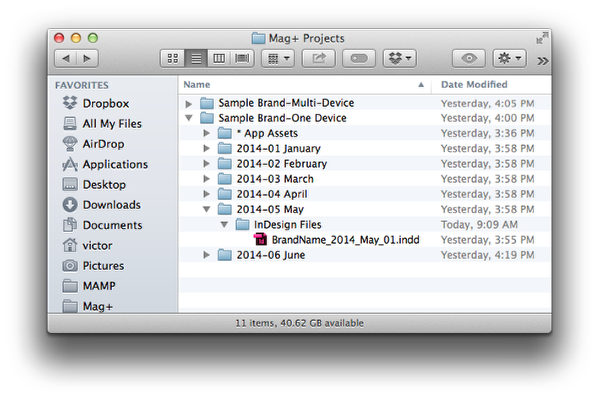Image resolution: width=600 pixels, height=400 pixels.
Task: Switch to column view
Action: [x=219, y=59]
